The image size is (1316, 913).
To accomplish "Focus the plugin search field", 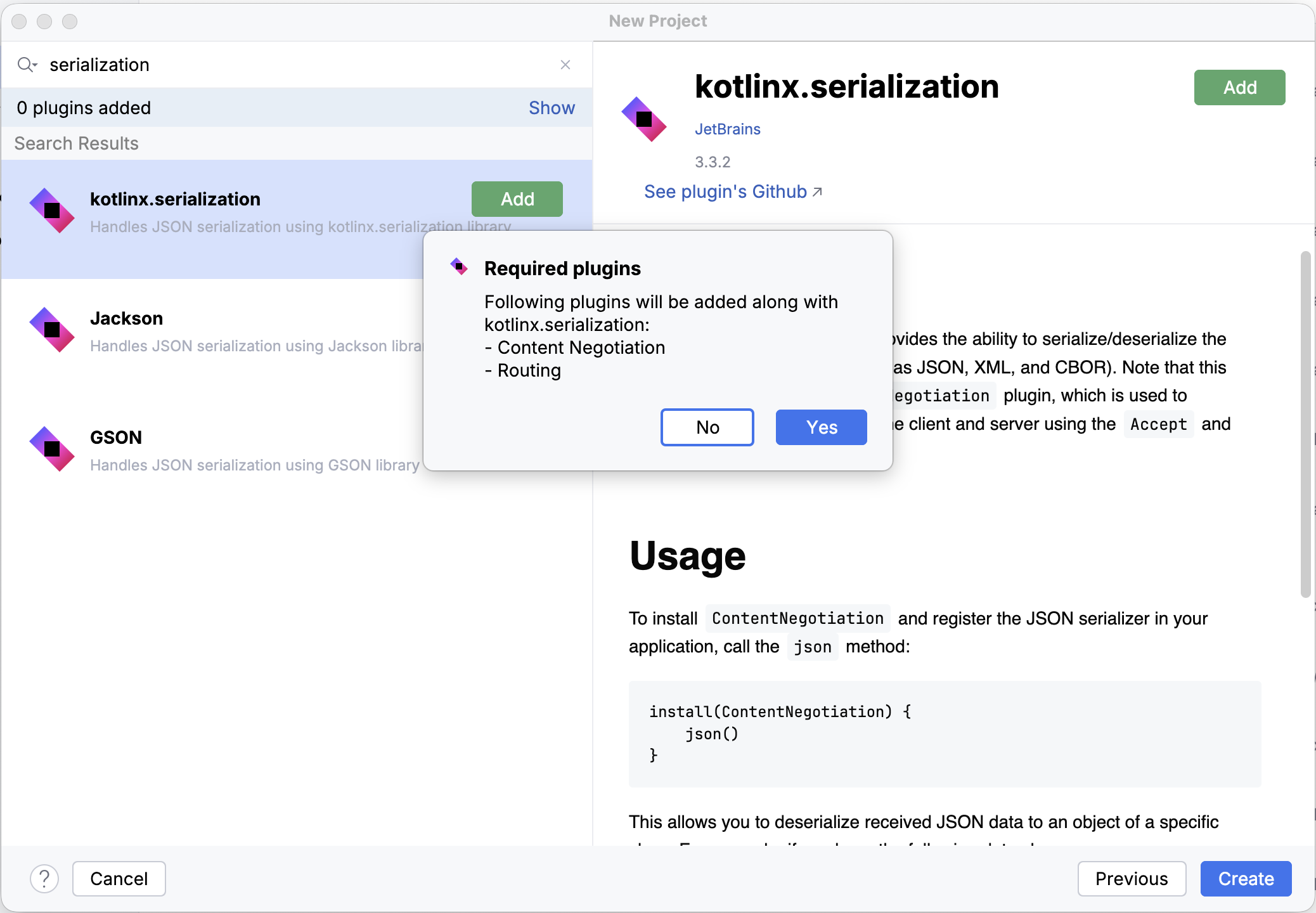I will click(x=298, y=65).
